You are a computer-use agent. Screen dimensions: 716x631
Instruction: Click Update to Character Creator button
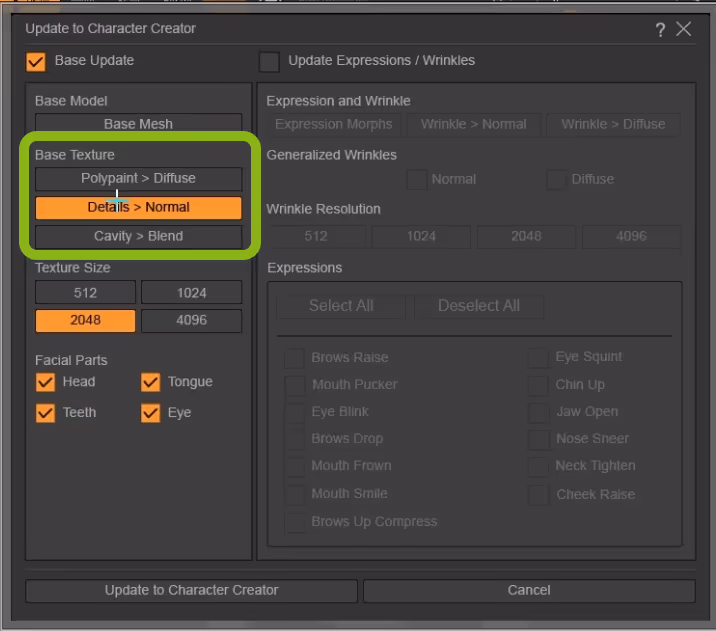pyautogui.click(x=191, y=590)
